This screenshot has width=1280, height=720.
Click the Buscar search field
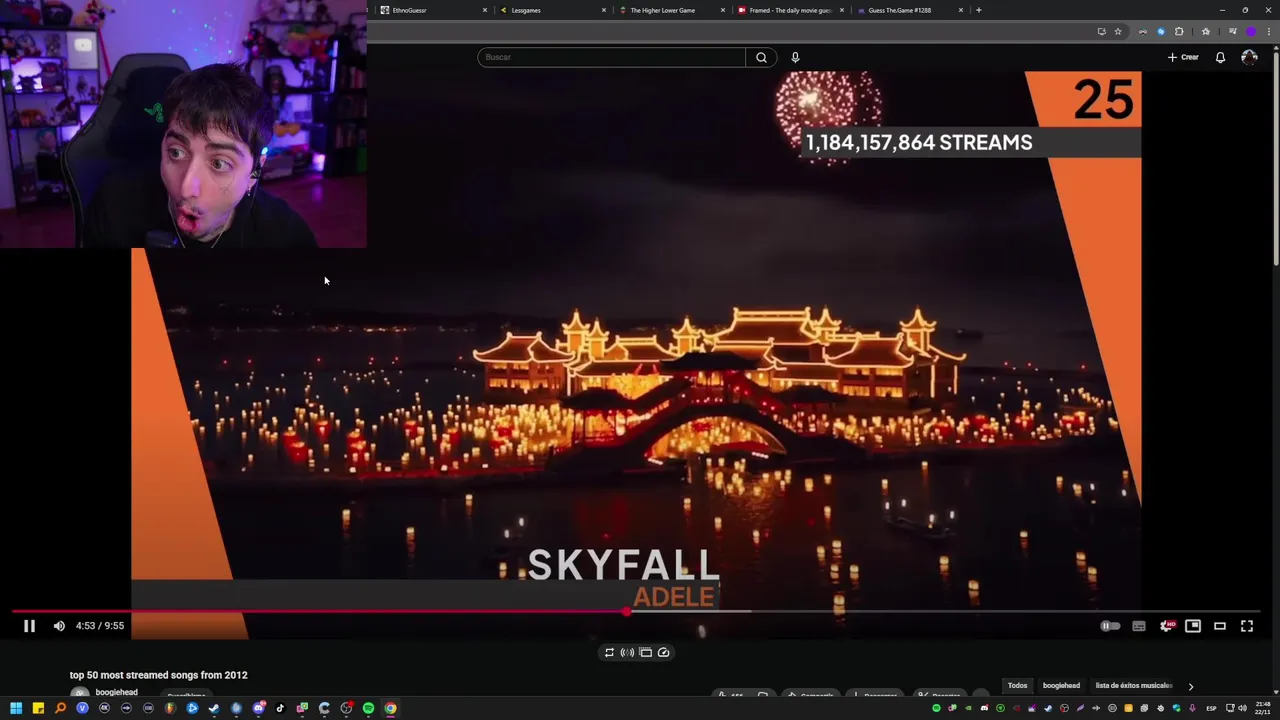[x=611, y=57]
